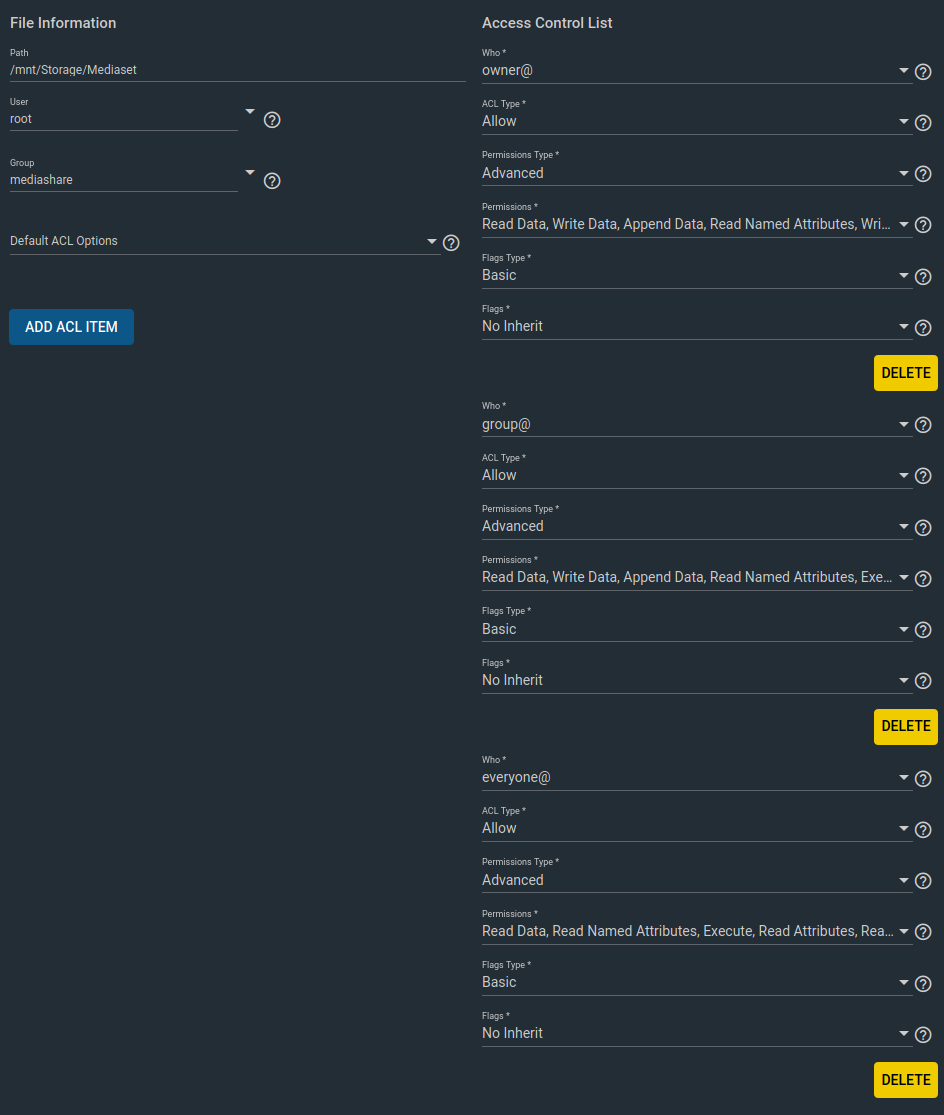Viewport: 944px width, 1115px height.
Task: Expand the Default ACL Options dropdown
Action: [x=225, y=242]
